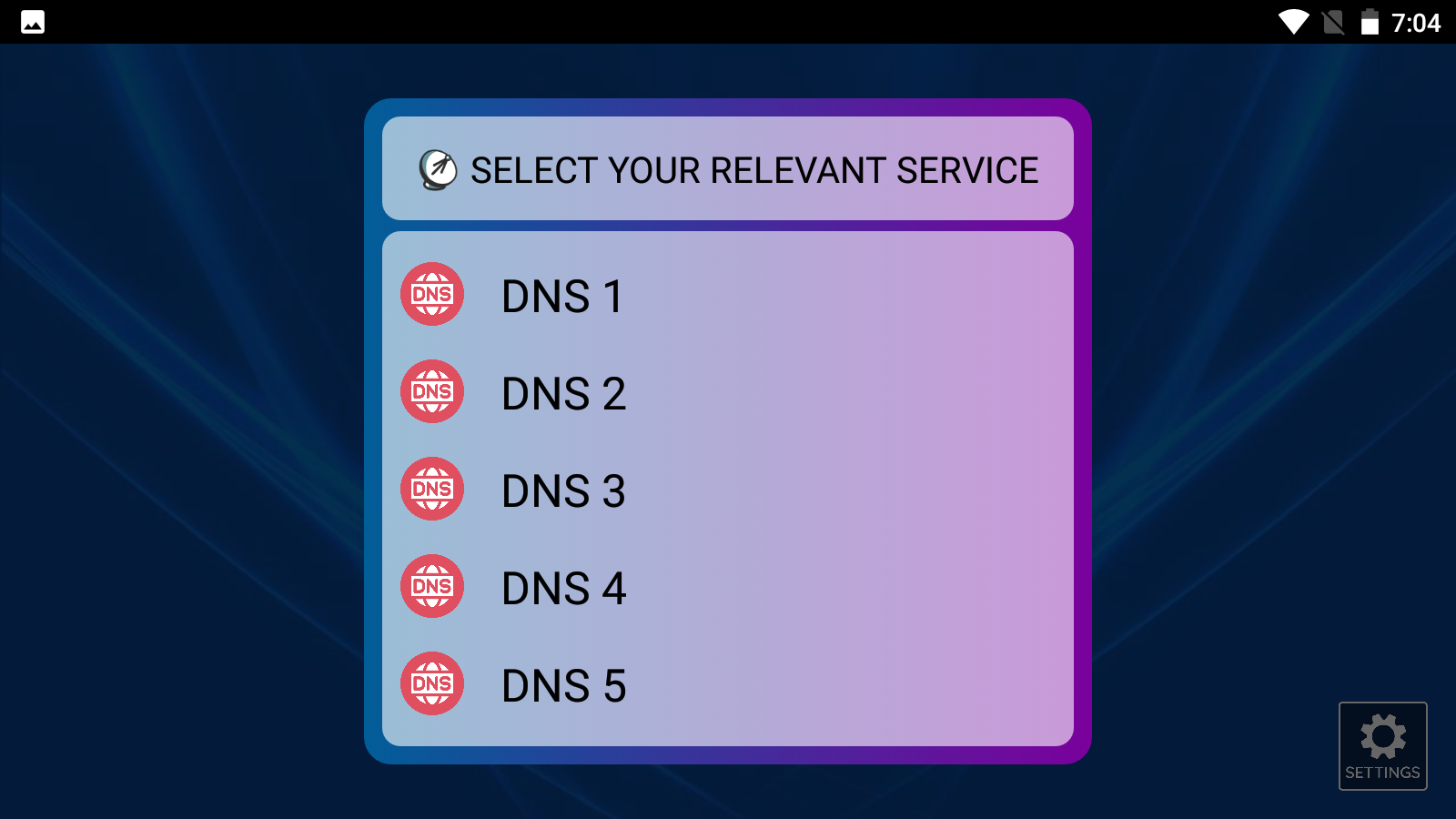Click the satellite dish header icon
The width and height of the screenshot is (1456, 819).
coord(438,169)
